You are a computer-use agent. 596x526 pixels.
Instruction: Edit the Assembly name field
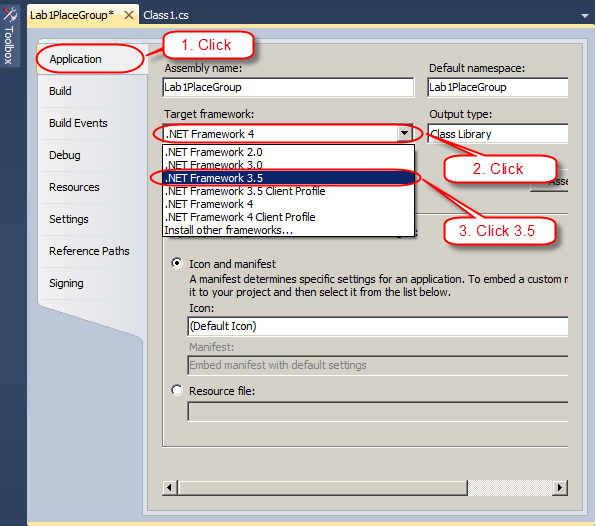click(x=288, y=87)
